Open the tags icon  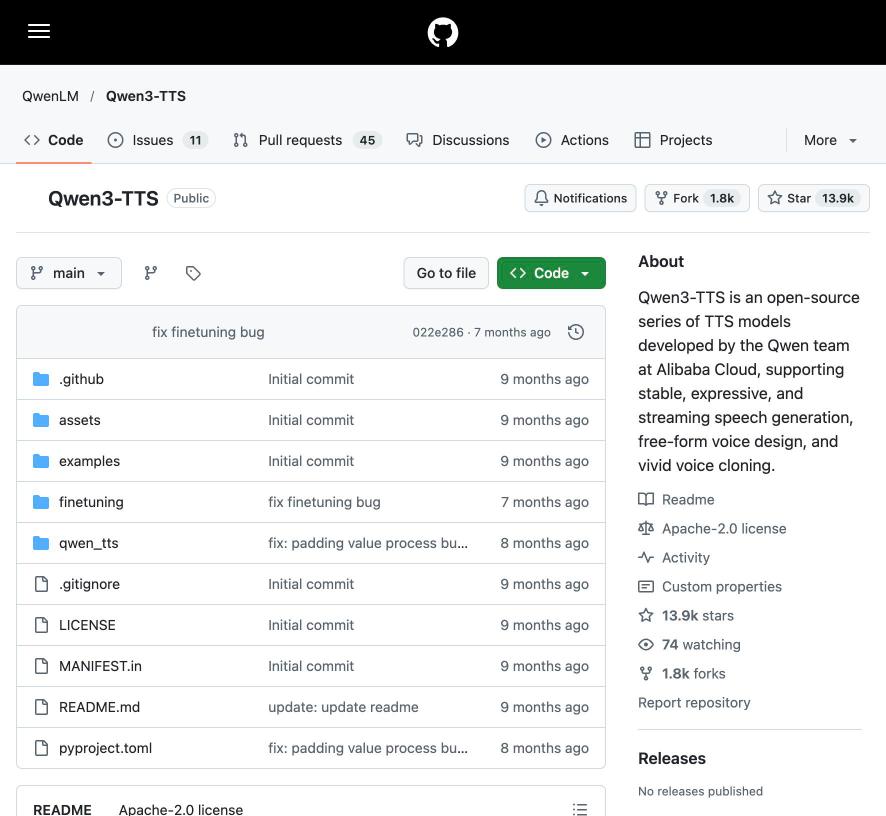click(x=193, y=274)
